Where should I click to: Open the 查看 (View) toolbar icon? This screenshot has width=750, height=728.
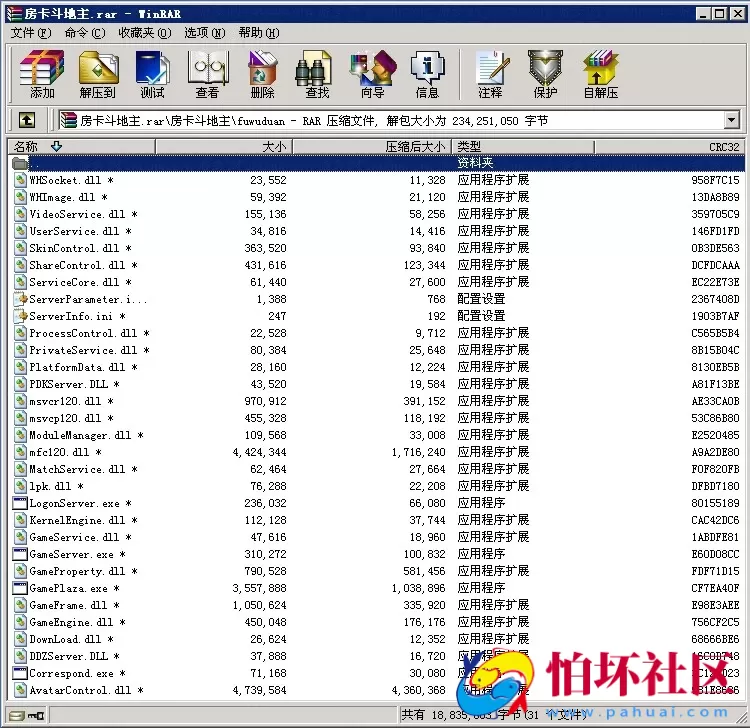208,74
